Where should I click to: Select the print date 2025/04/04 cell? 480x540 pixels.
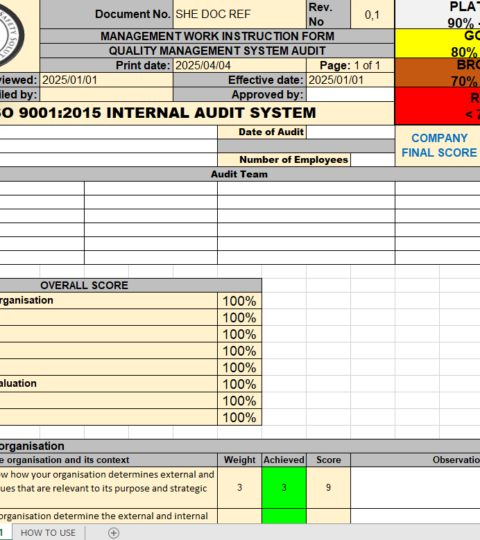tap(240, 65)
